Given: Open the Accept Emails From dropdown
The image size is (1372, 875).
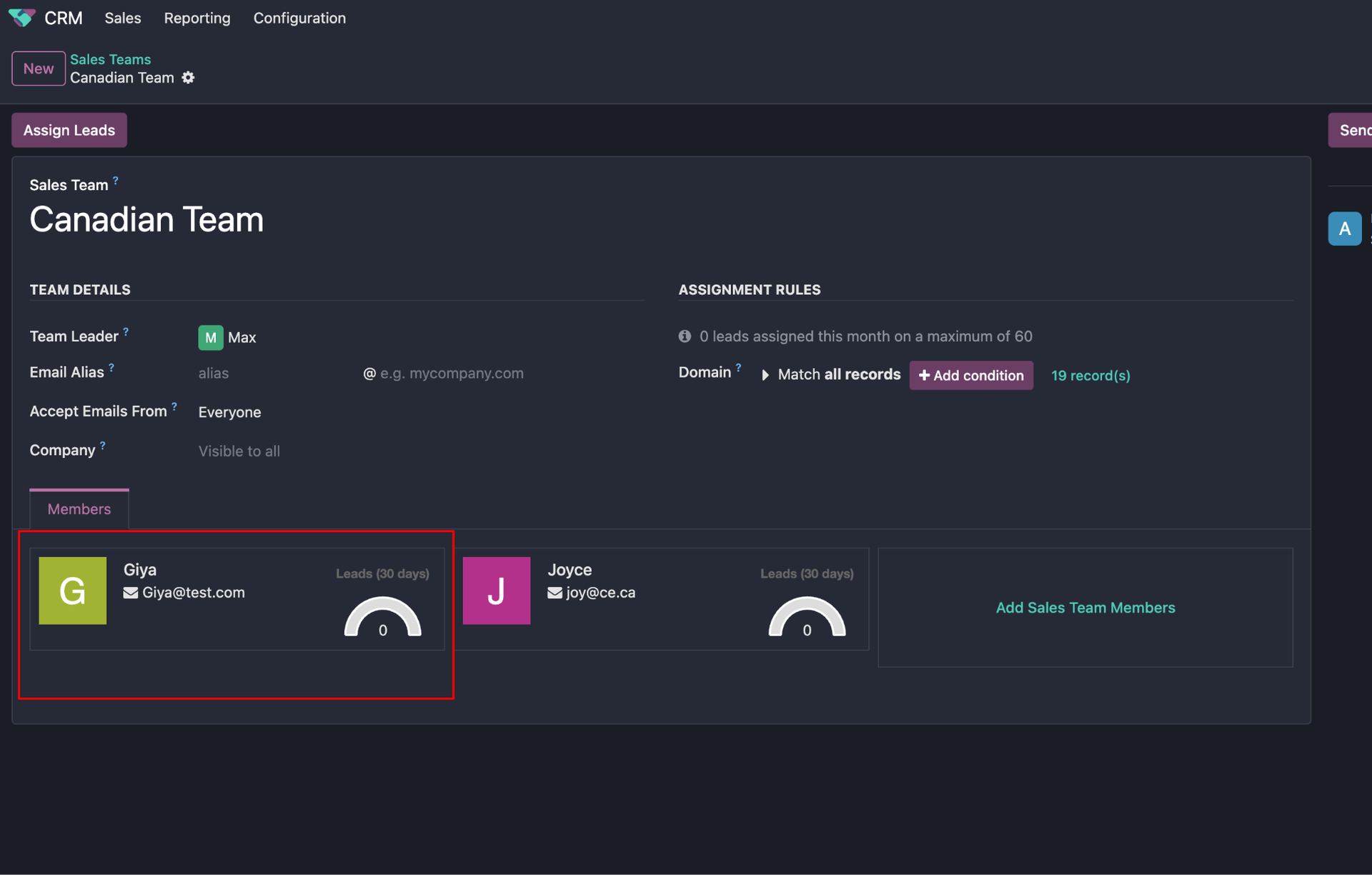Looking at the screenshot, I should coord(229,412).
